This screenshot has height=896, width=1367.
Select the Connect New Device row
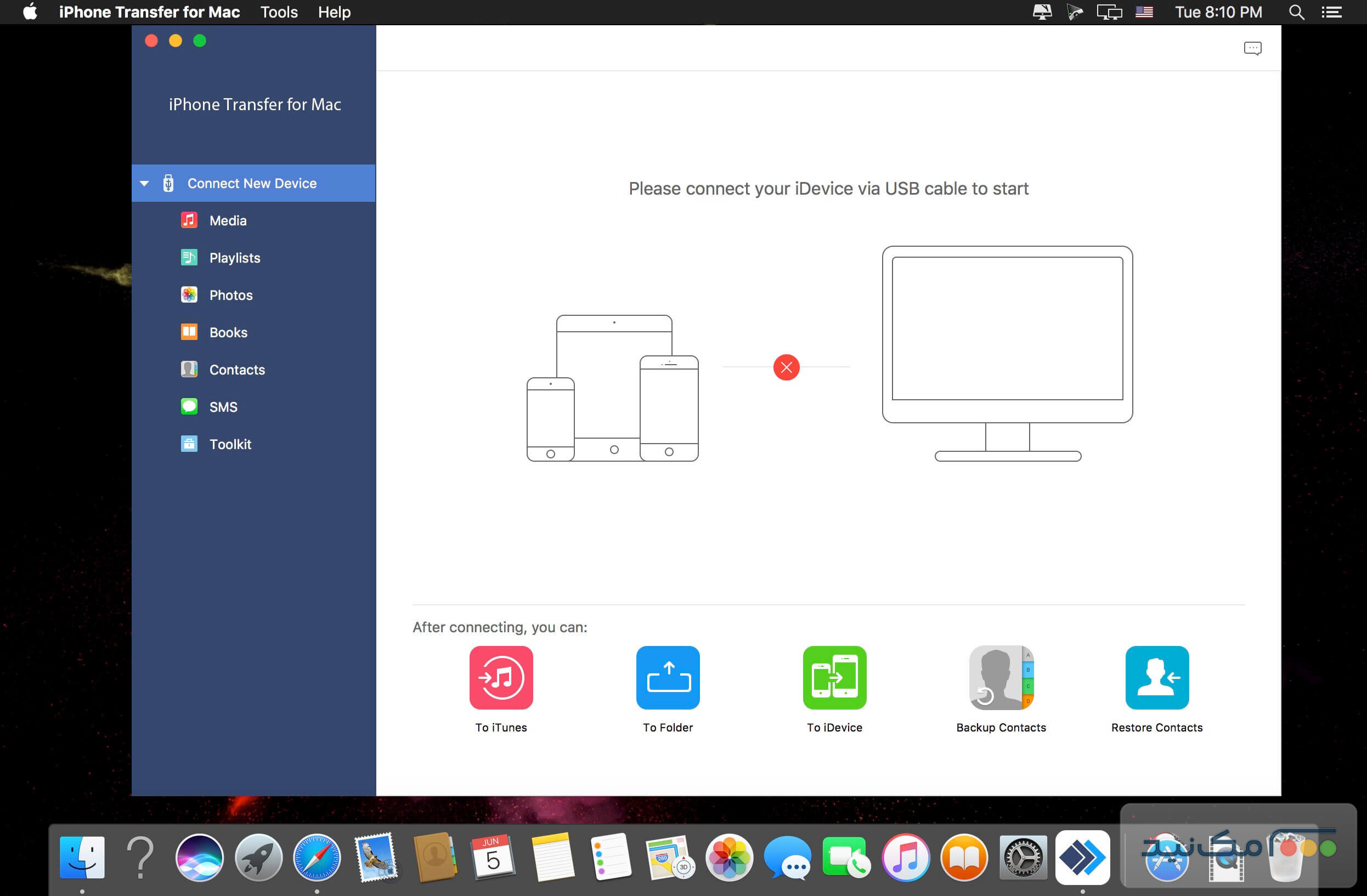point(252,184)
